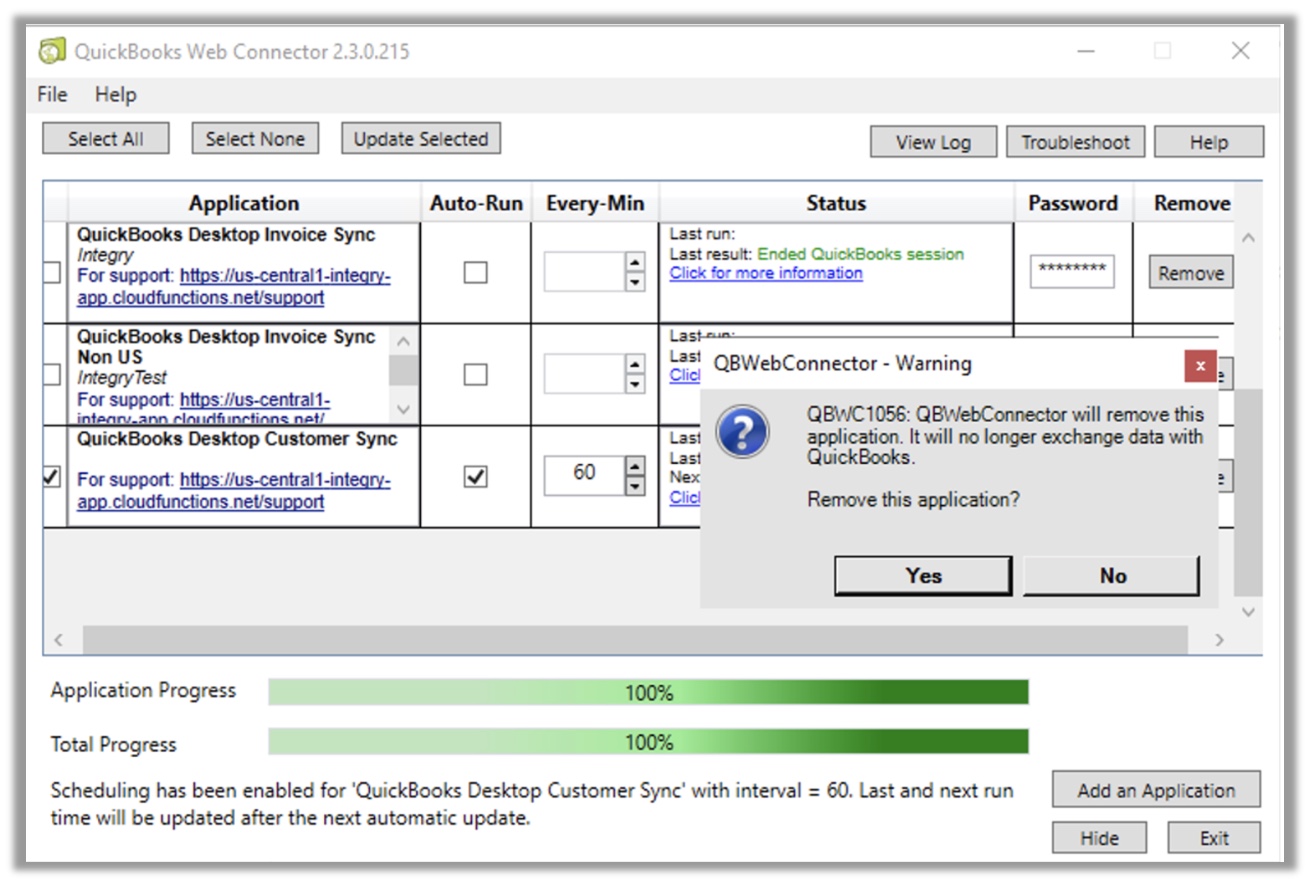
Task: Increase Customer Sync interval above 60
Action: pyautogui.click(x=634, y=466)
